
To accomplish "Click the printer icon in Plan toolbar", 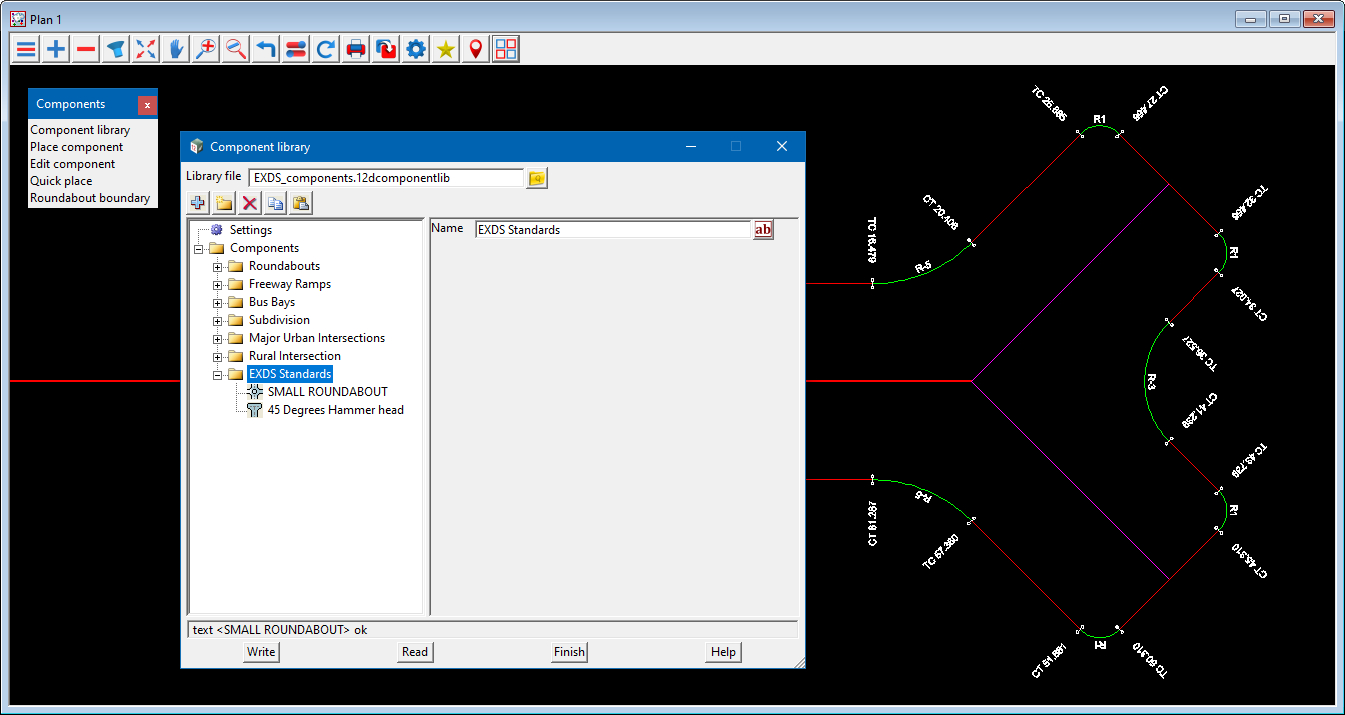I will coord(356,49).
